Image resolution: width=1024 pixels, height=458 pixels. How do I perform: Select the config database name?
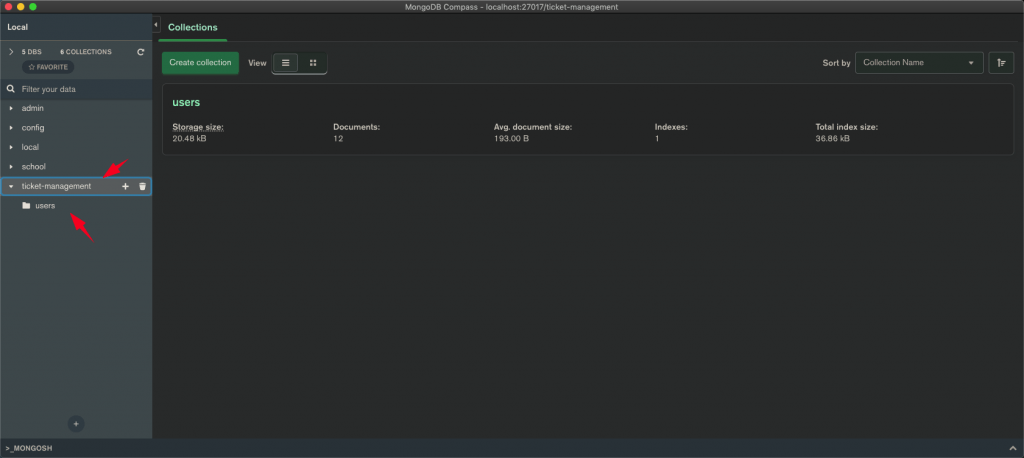[x=33, y=128]
